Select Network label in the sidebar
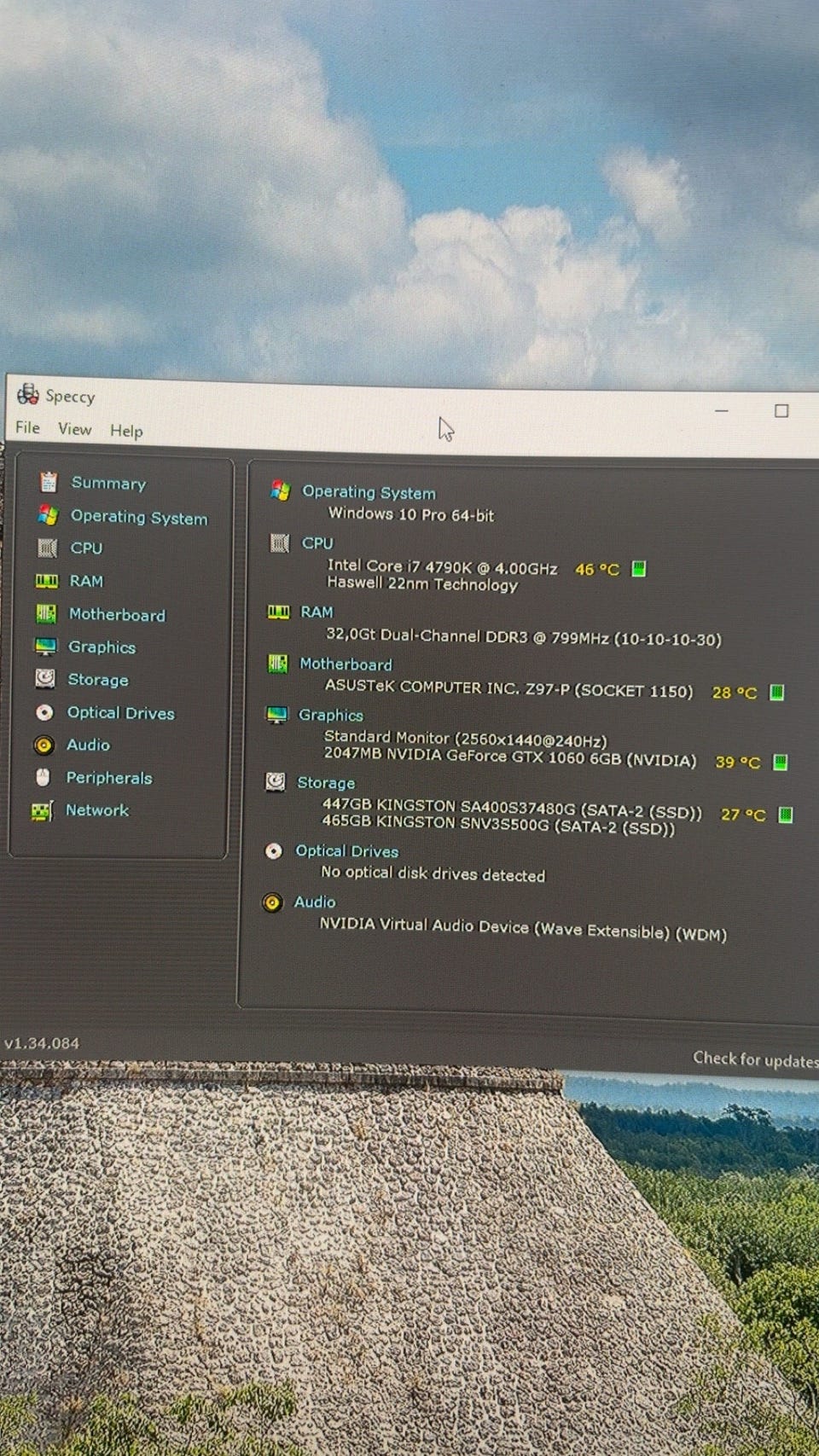This screenshot has height=1456, width=819. (x=97, y=810)
